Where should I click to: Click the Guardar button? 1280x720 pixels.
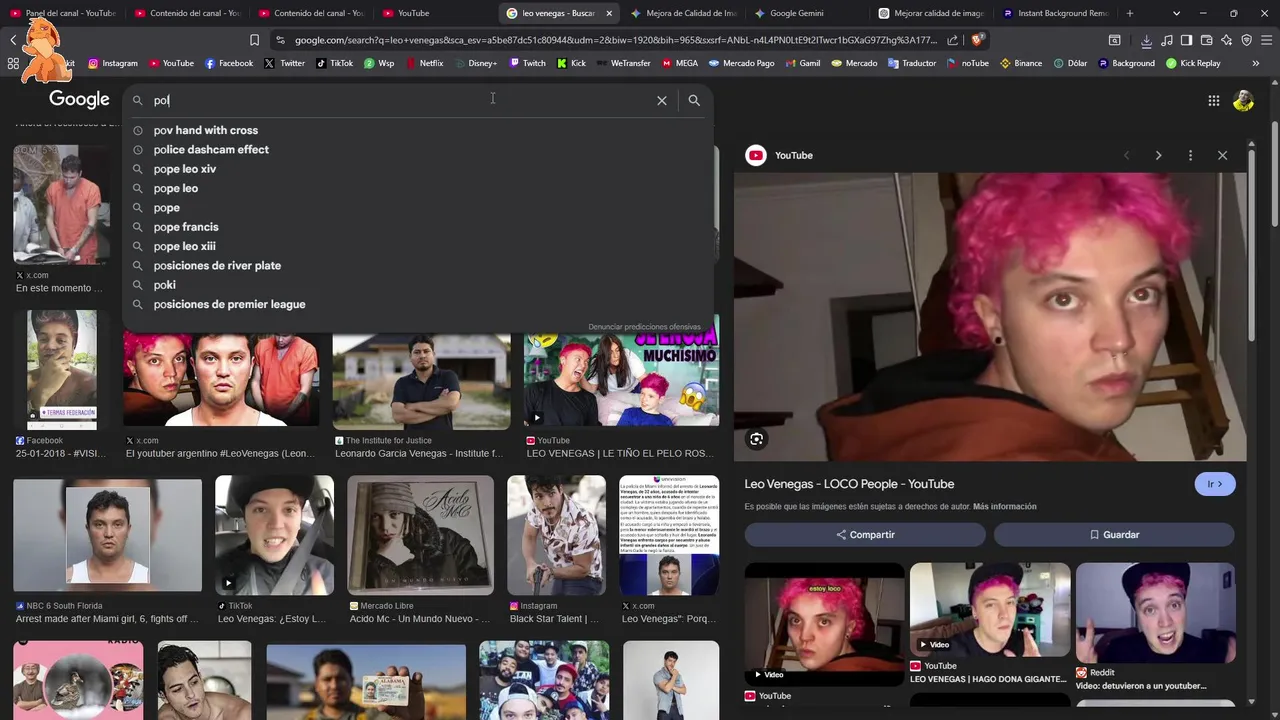[1114, 535]
